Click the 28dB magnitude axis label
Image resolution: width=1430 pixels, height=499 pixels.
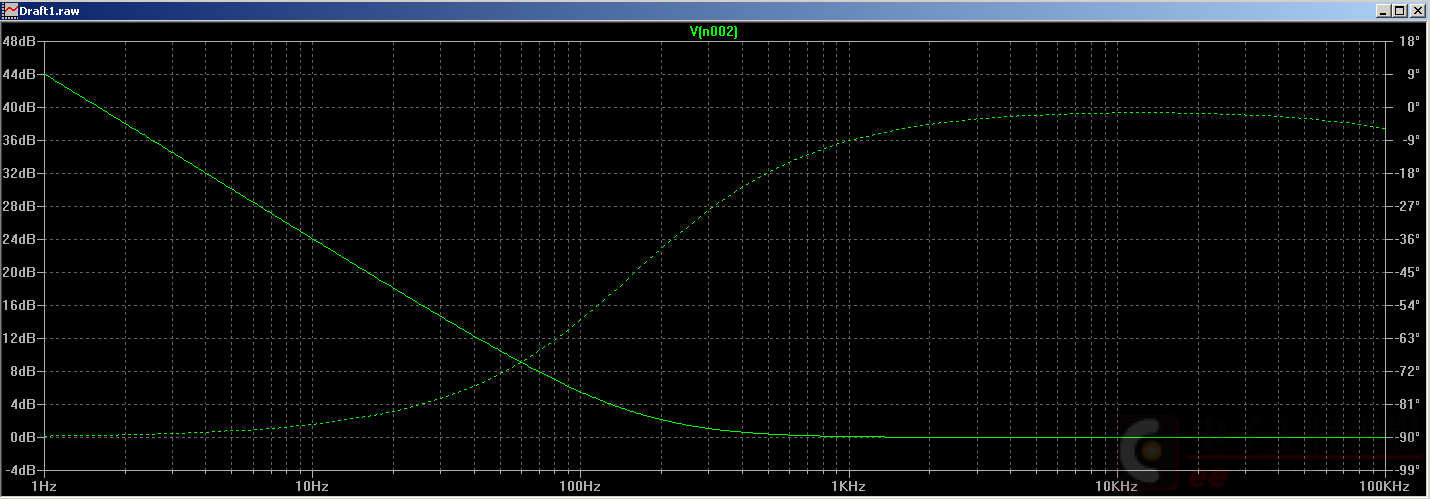click(20, 206)
